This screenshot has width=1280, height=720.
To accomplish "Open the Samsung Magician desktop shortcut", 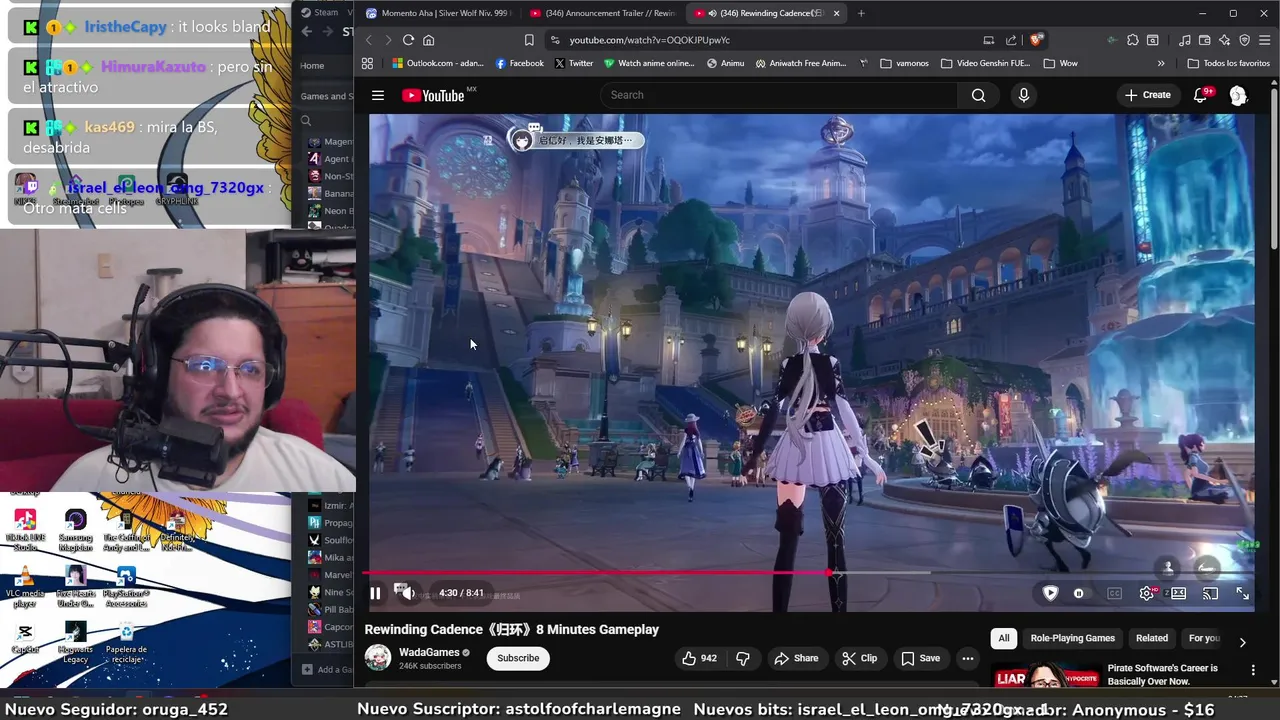I will [75, 530].
